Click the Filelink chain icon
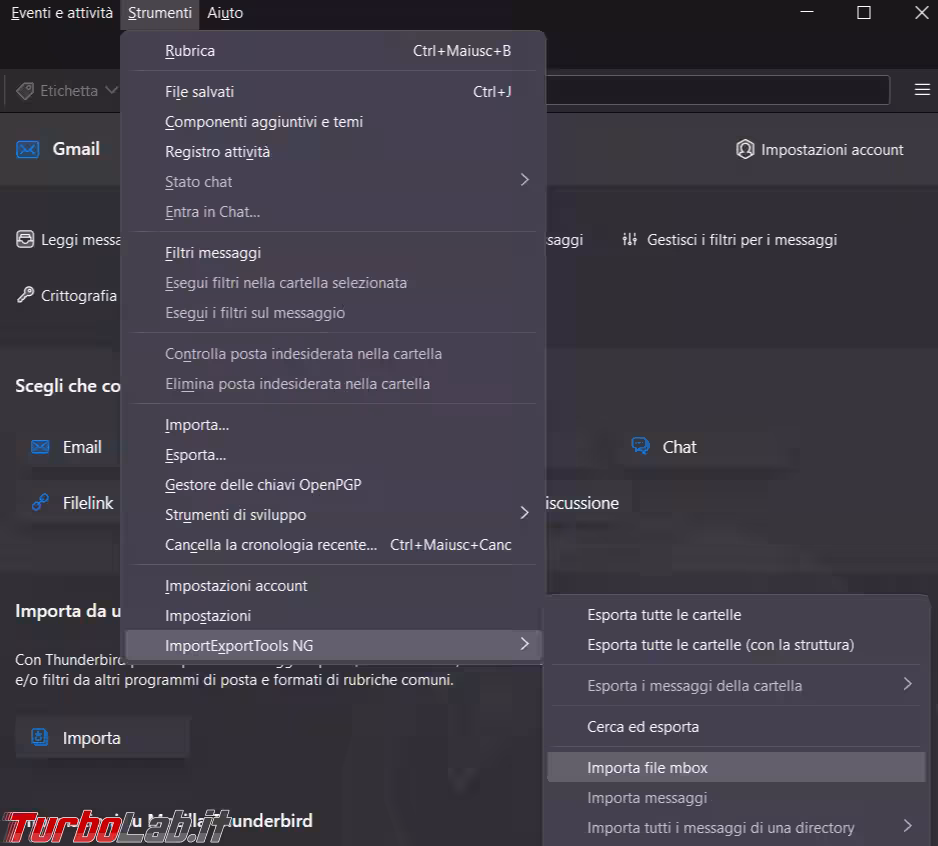 [x=40, y=503]
